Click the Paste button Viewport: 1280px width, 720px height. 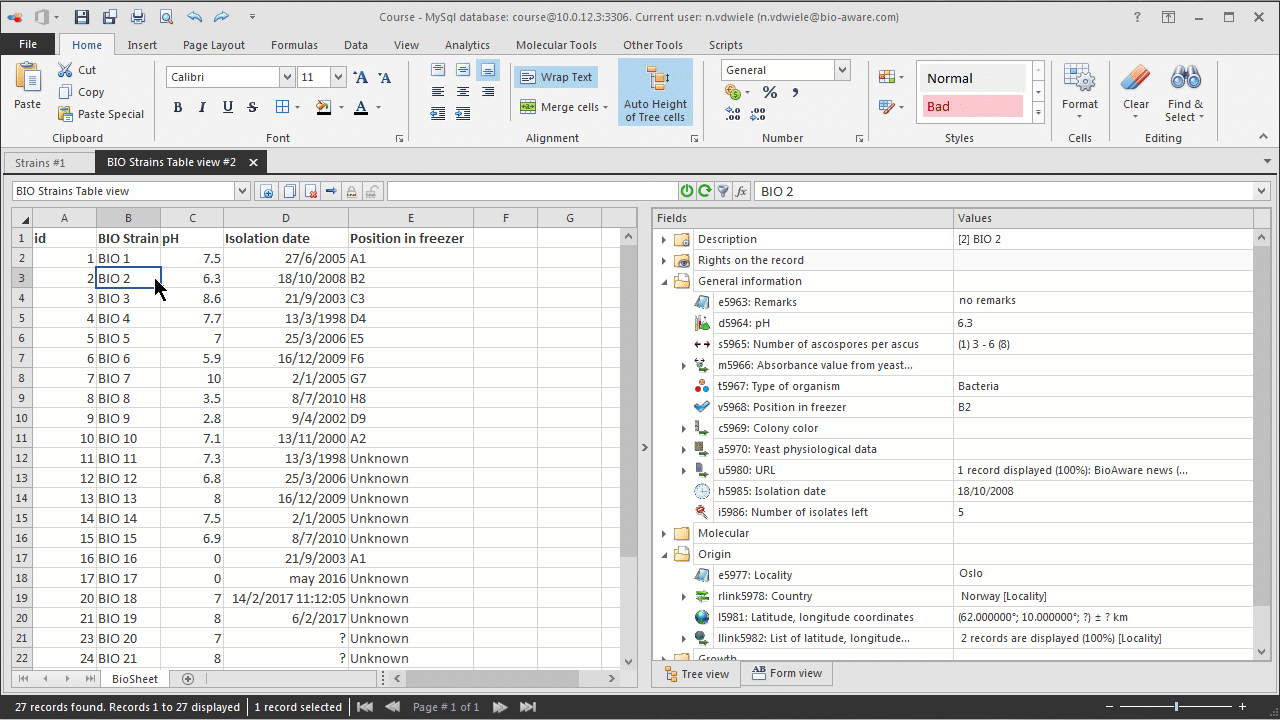(28, 87)
